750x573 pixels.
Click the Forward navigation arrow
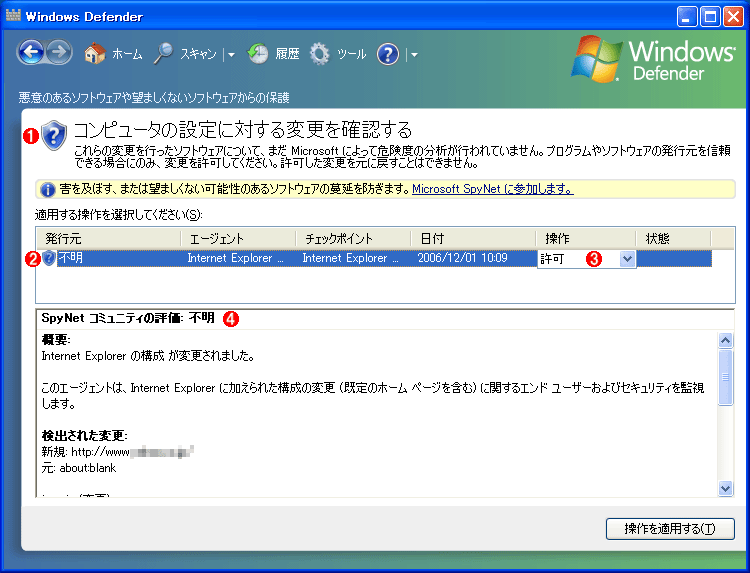[59, 52]
